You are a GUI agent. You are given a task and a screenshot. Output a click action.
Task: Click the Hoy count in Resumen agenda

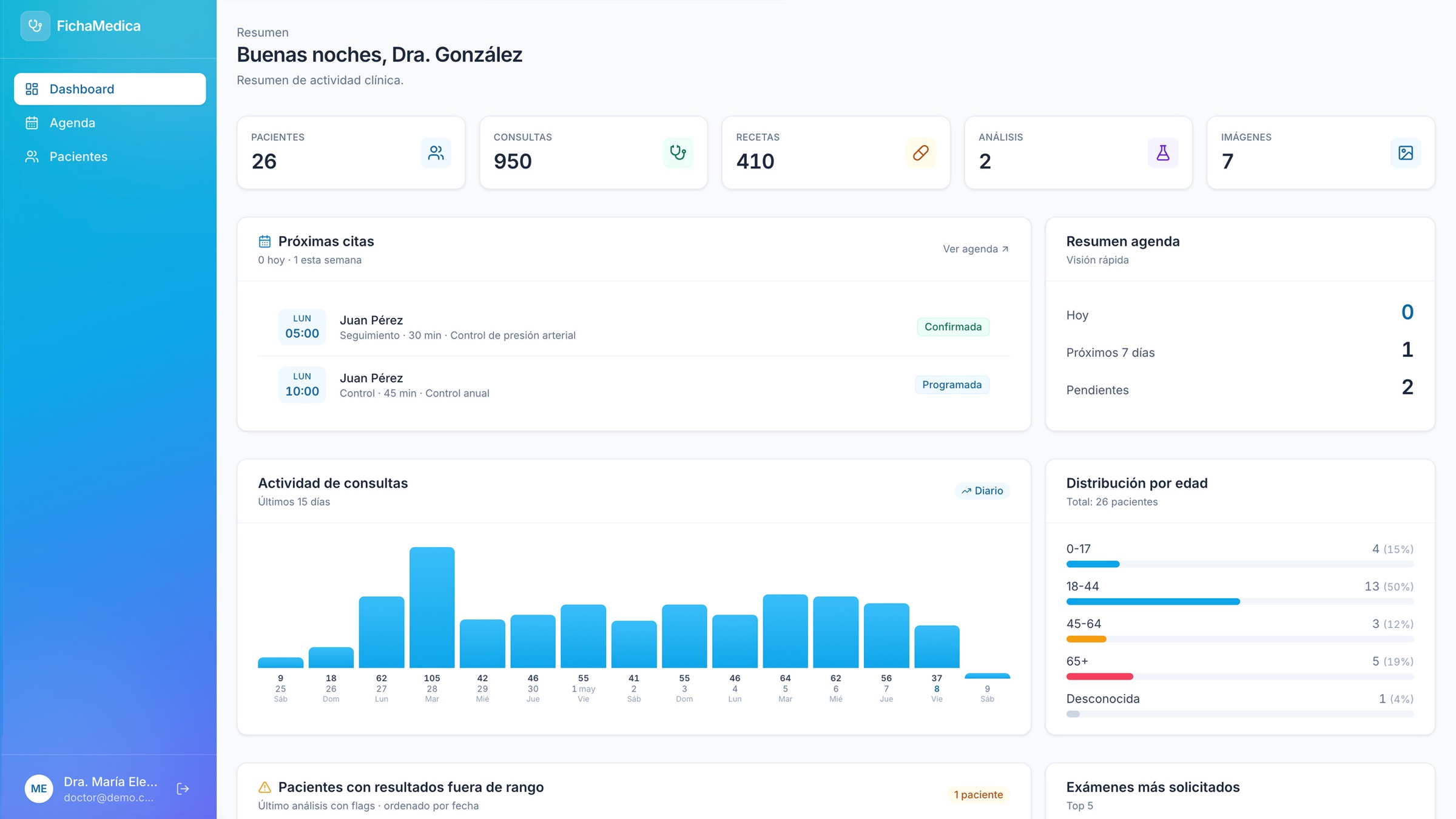[x=1407, y=312]
